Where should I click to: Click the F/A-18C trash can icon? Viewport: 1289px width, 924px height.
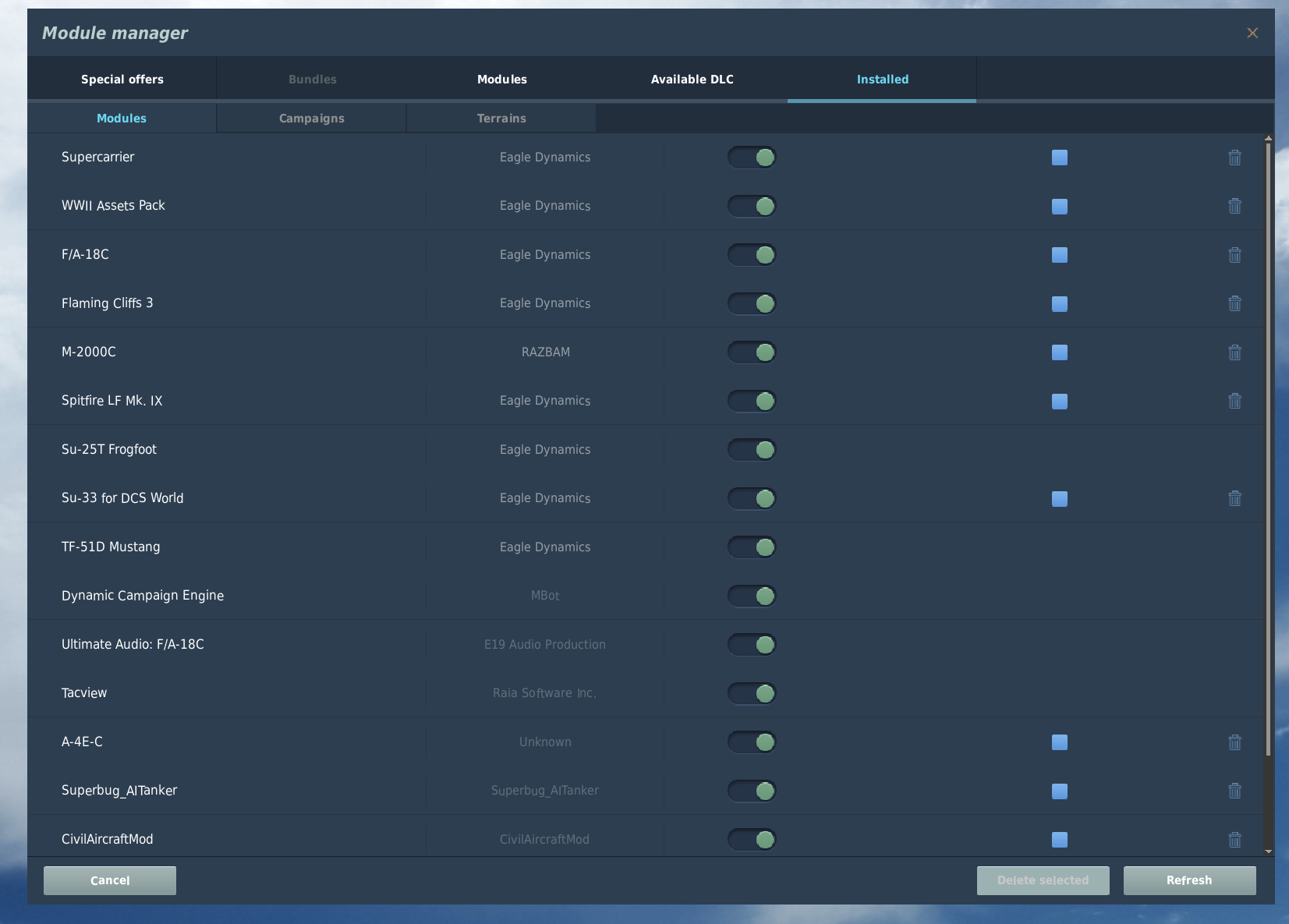pyautogui.click(x=1234, y=255)
